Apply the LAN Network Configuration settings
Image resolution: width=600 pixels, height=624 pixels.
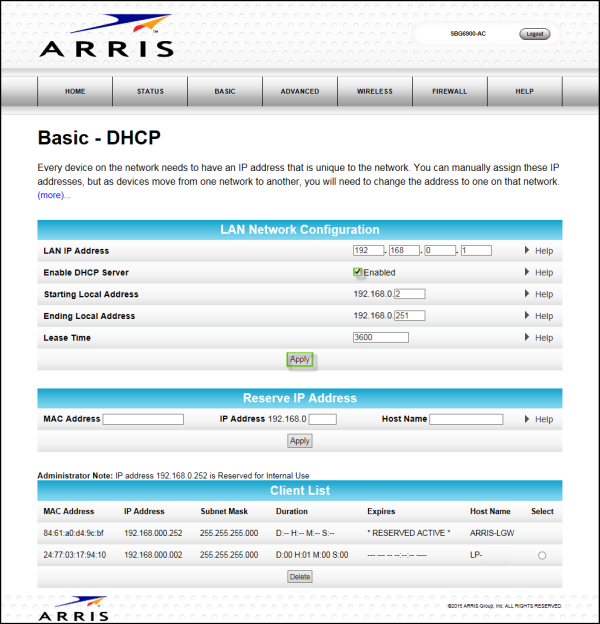click(x=299, y=360)
